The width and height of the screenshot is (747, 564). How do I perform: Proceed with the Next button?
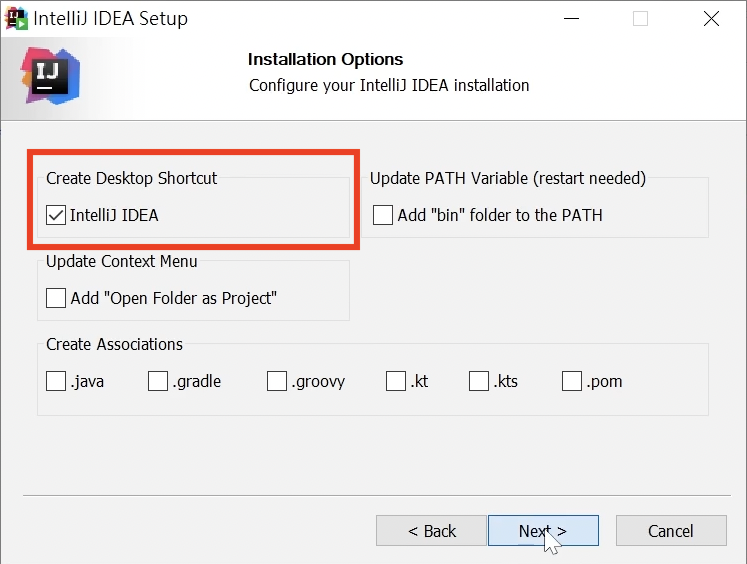(x=542, y=531)
